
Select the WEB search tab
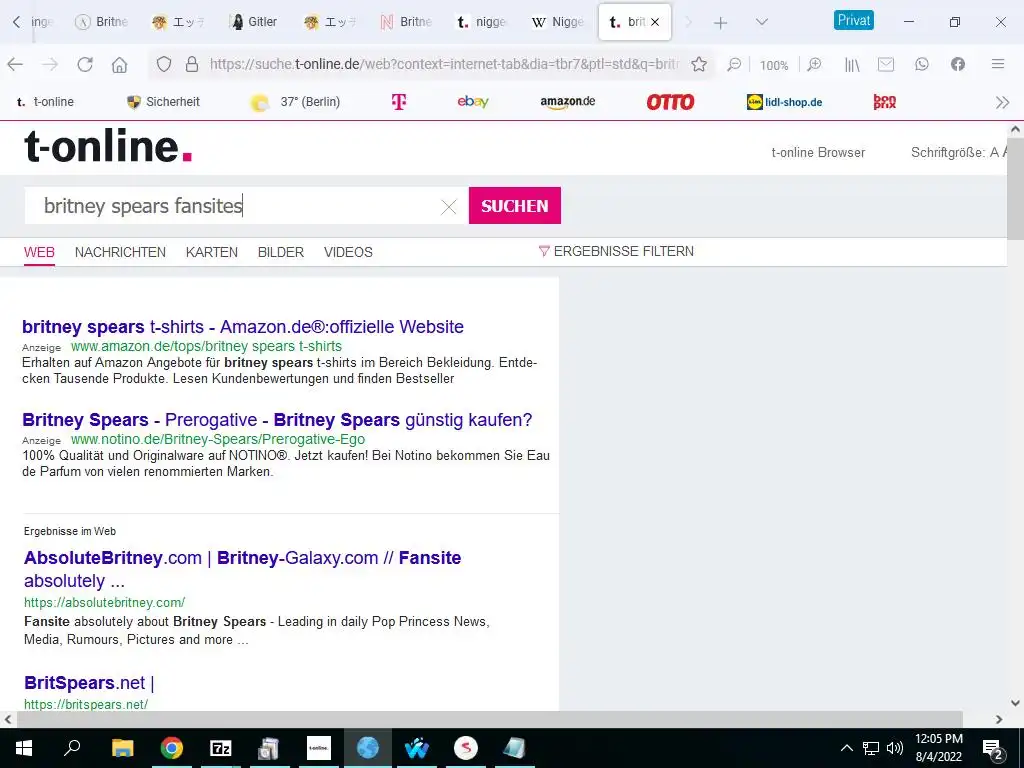point(39,252)
